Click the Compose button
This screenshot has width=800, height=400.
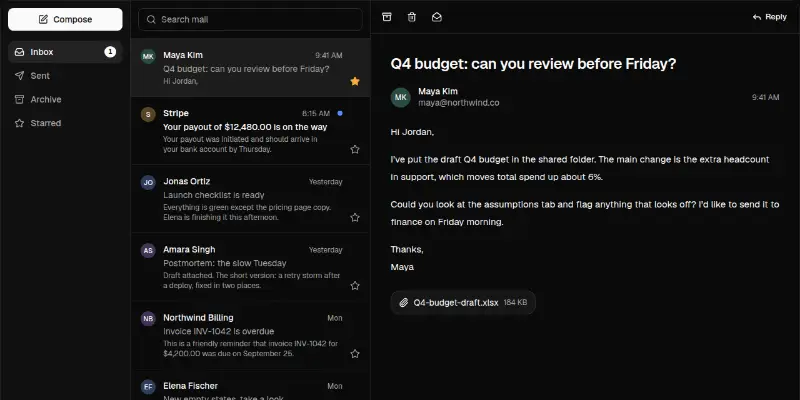(65, 19)
